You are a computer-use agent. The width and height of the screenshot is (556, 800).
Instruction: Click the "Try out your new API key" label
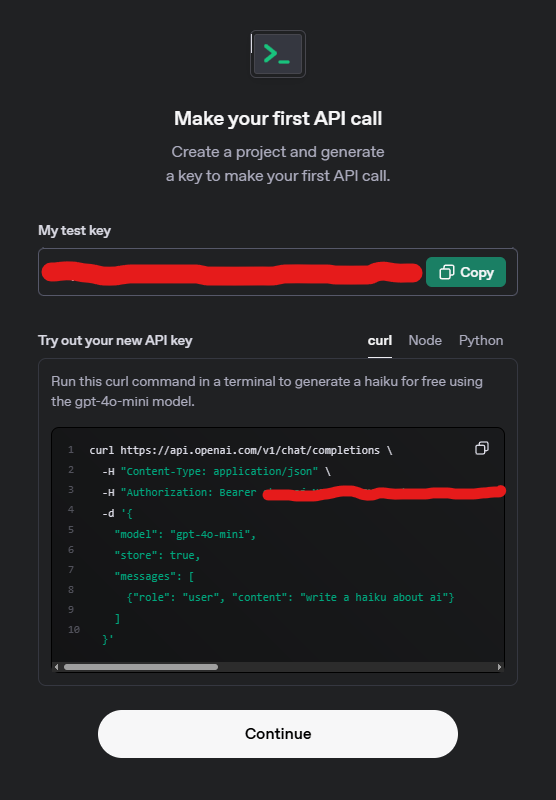pos(115,340)
